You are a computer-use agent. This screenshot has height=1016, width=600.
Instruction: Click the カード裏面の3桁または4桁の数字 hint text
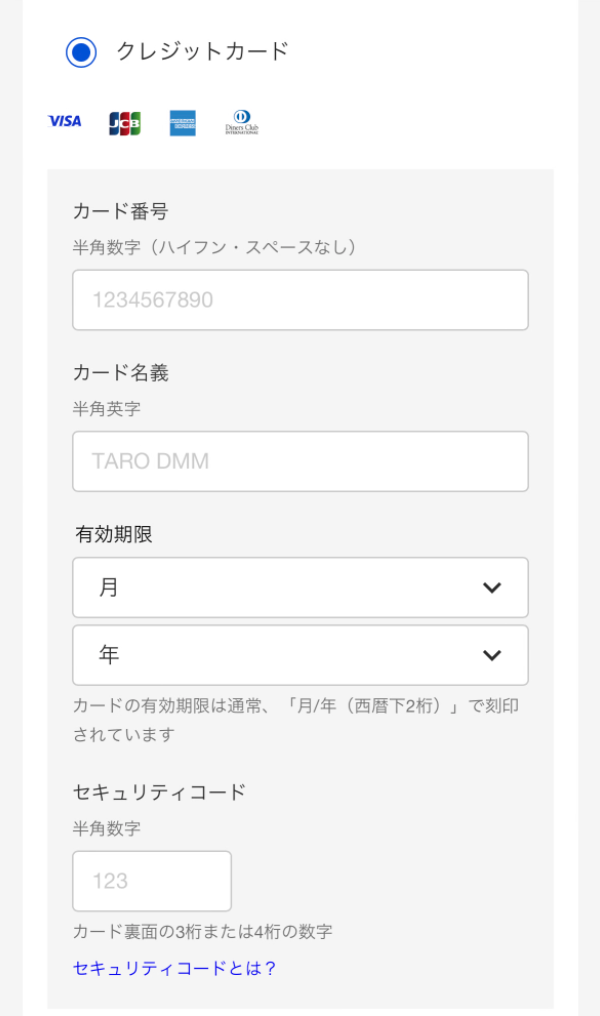(x=203, y=932)
